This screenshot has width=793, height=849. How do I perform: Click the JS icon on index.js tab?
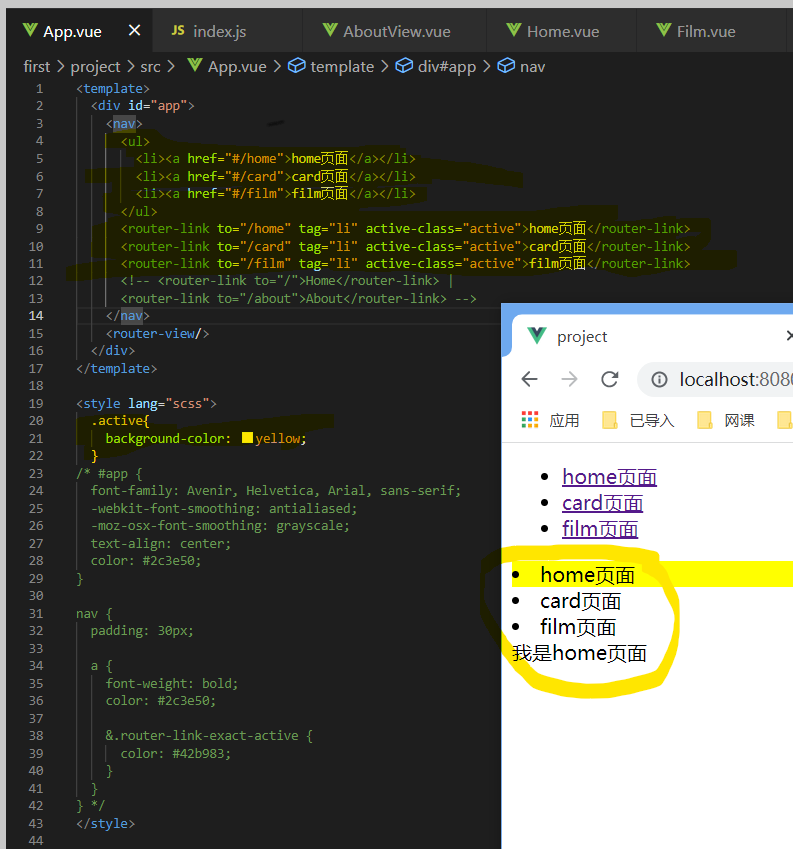[x=178, y=30]
